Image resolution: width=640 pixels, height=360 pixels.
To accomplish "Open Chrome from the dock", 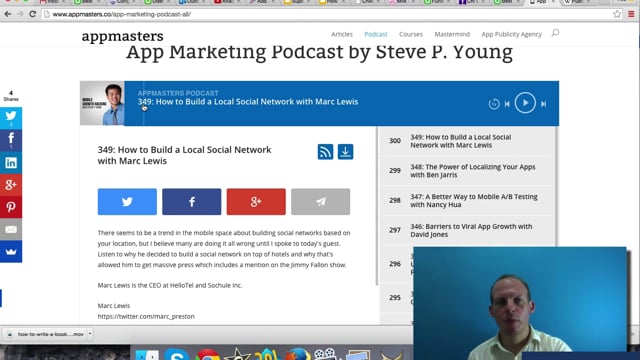I will click(x=208, y=354).
